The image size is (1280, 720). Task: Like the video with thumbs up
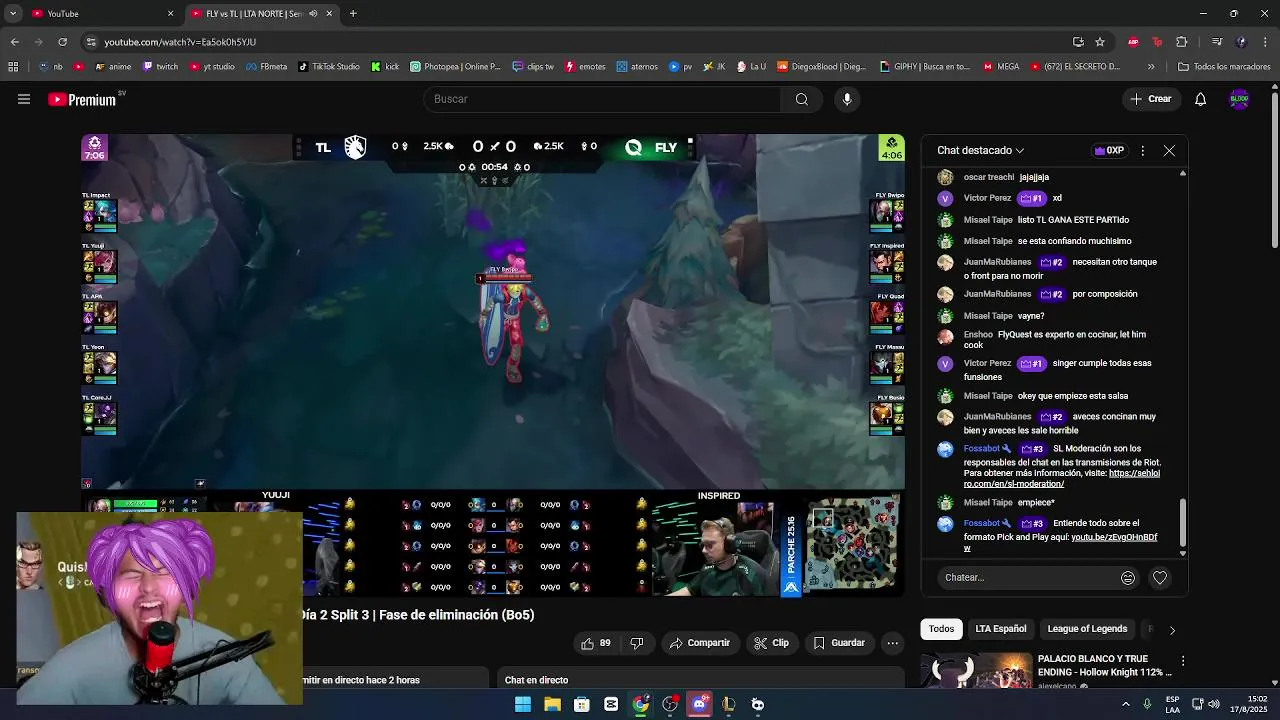[x=597, y=643]
